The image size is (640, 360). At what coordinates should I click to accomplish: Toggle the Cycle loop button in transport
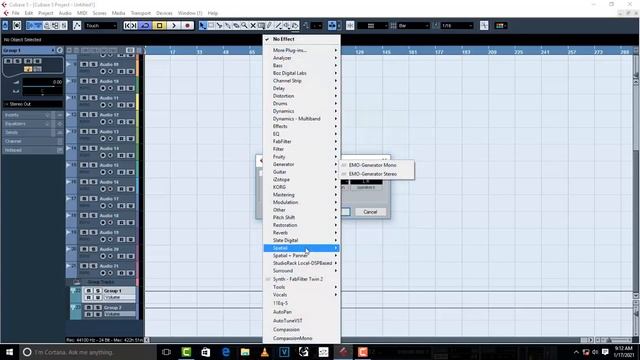145,26
